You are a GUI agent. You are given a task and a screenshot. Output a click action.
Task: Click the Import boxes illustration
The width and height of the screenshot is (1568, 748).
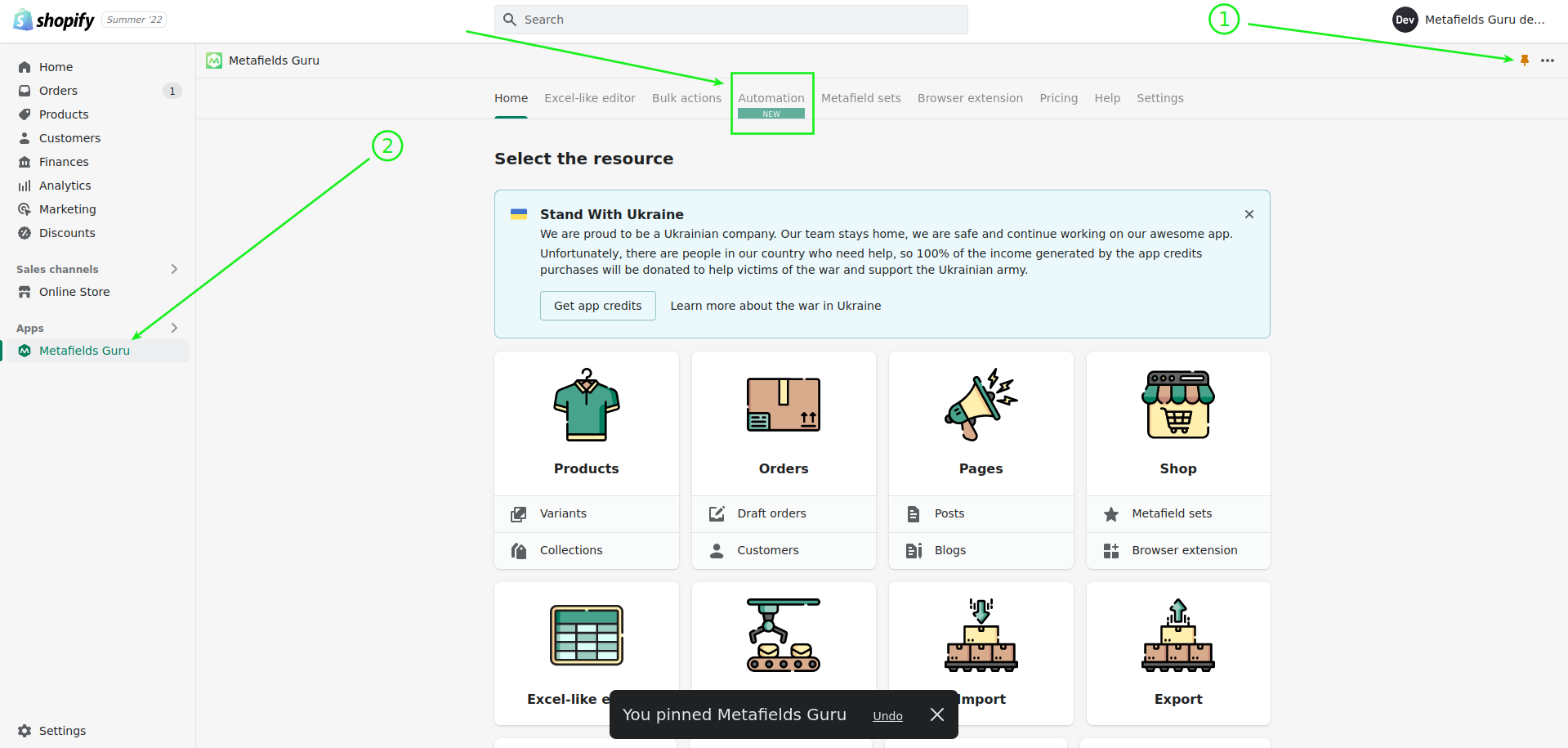pos(981,635)
